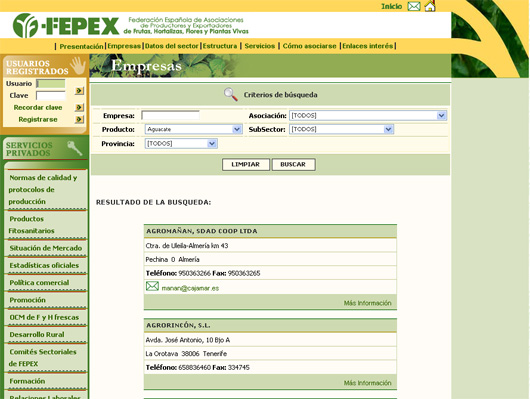The width and height of the screenshot is (530, 399).
Task: Click the Inicio link
Action: point(391,6)
